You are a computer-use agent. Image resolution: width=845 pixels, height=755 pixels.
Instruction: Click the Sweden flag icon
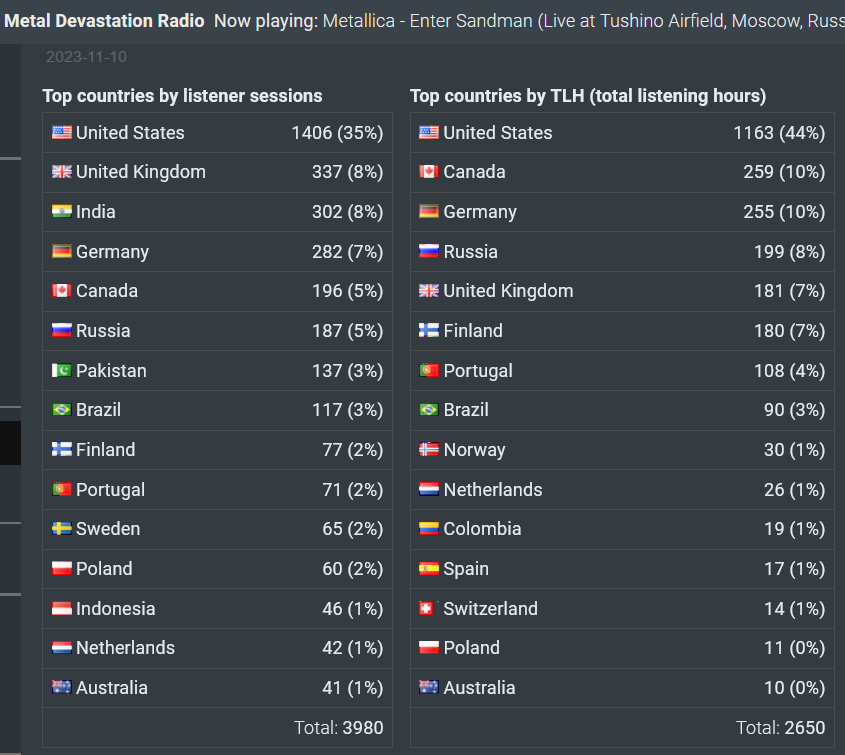pos(61,528)
